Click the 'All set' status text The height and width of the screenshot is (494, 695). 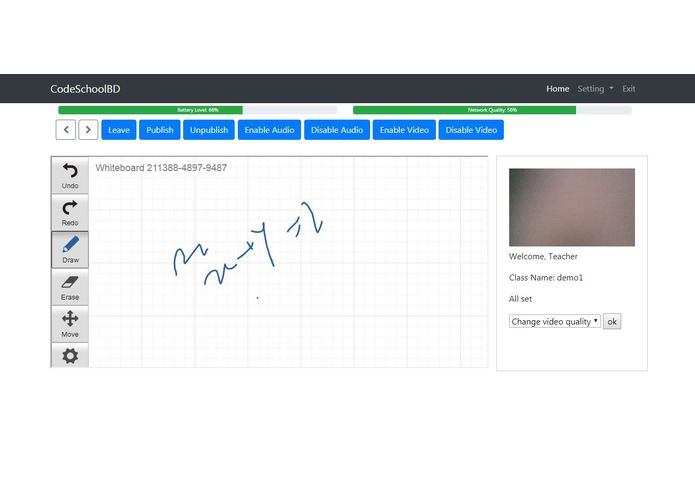tap(520, 299)
